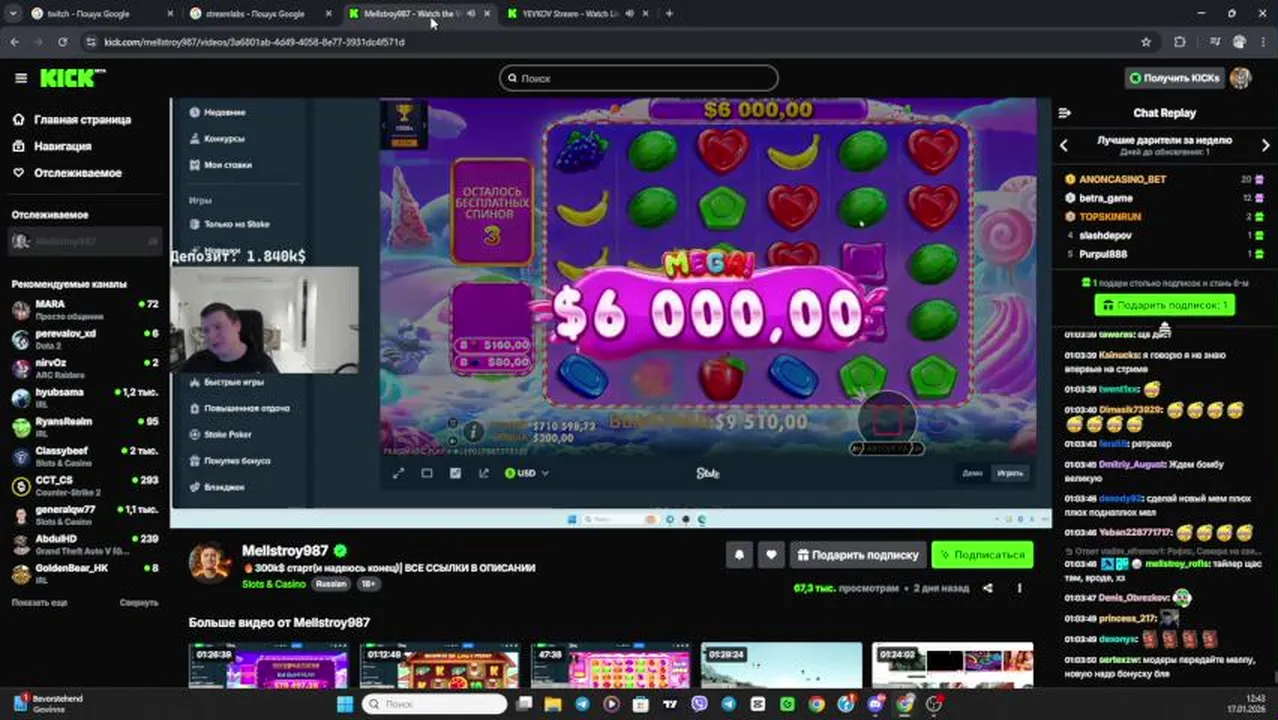Screen dimensions: 1278x720
Task: Open recommended channel MARA
Action: click(x=84, y=309)
